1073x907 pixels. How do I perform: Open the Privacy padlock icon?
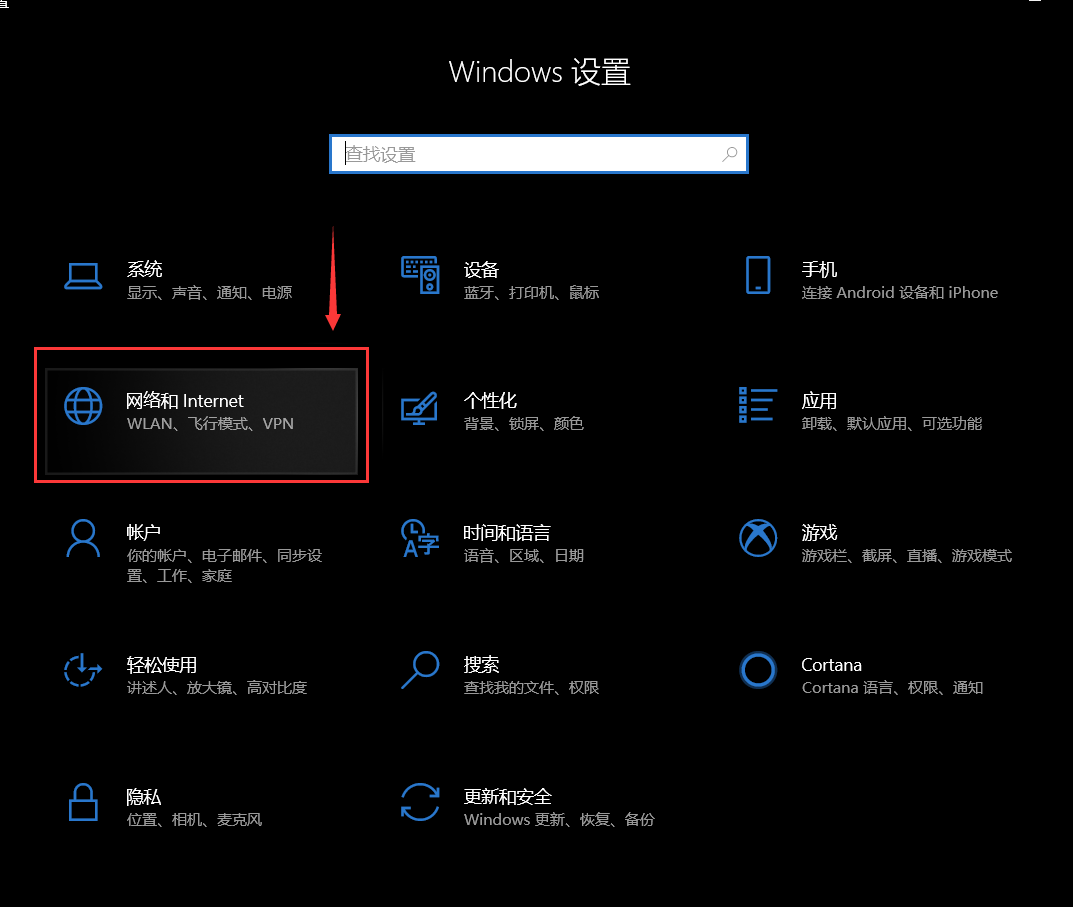coord(83,802)
